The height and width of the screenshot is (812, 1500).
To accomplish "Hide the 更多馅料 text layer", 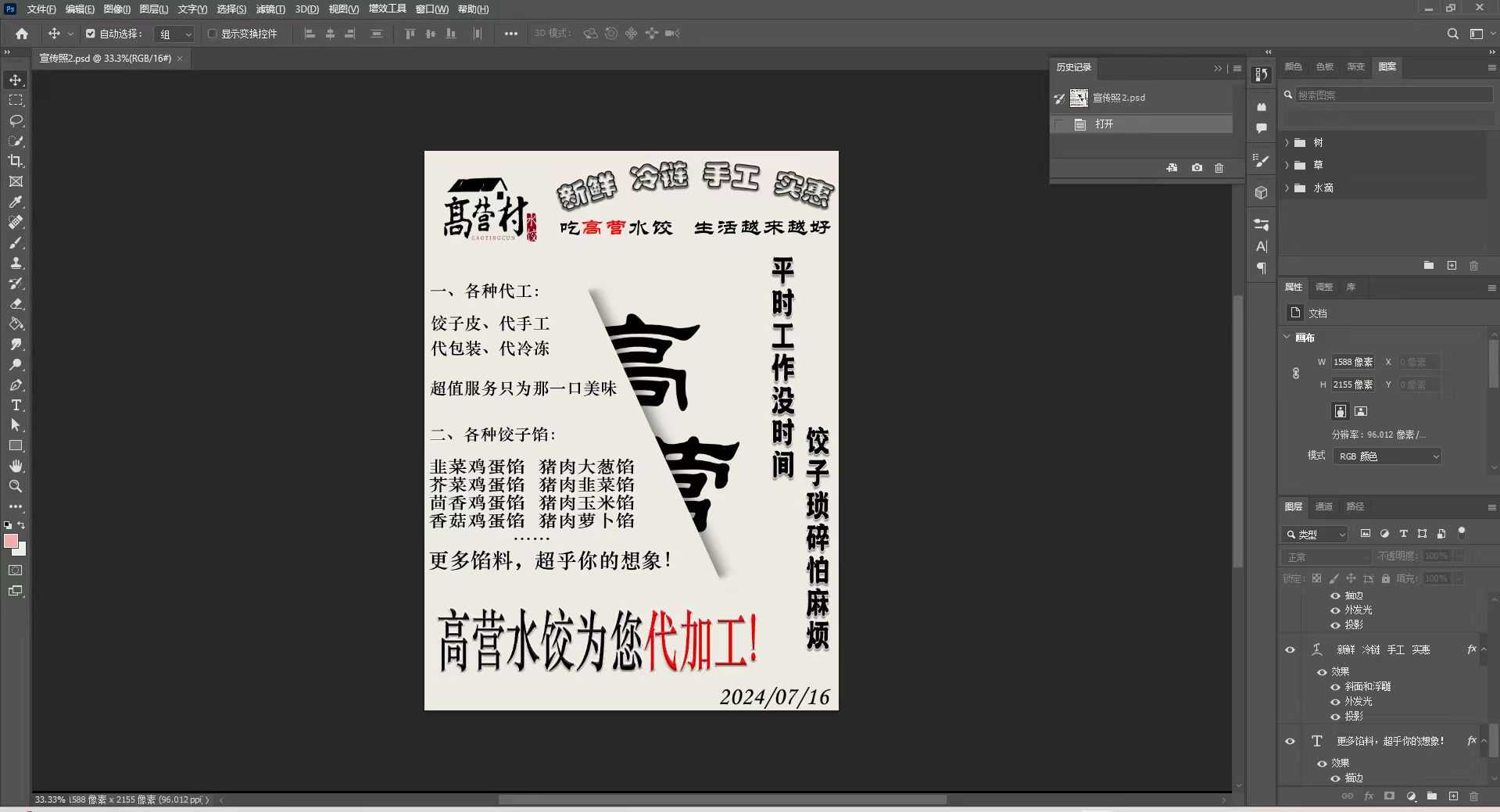I will tap(1290, 741).
